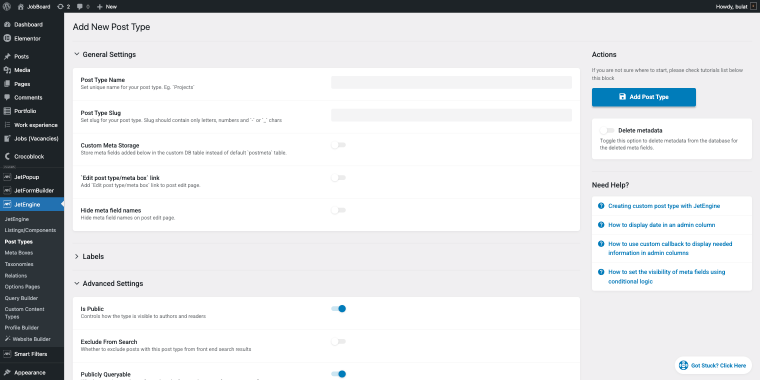Click the Add Post Type button
The image size is (760, 380).
[x=644, y=97]
